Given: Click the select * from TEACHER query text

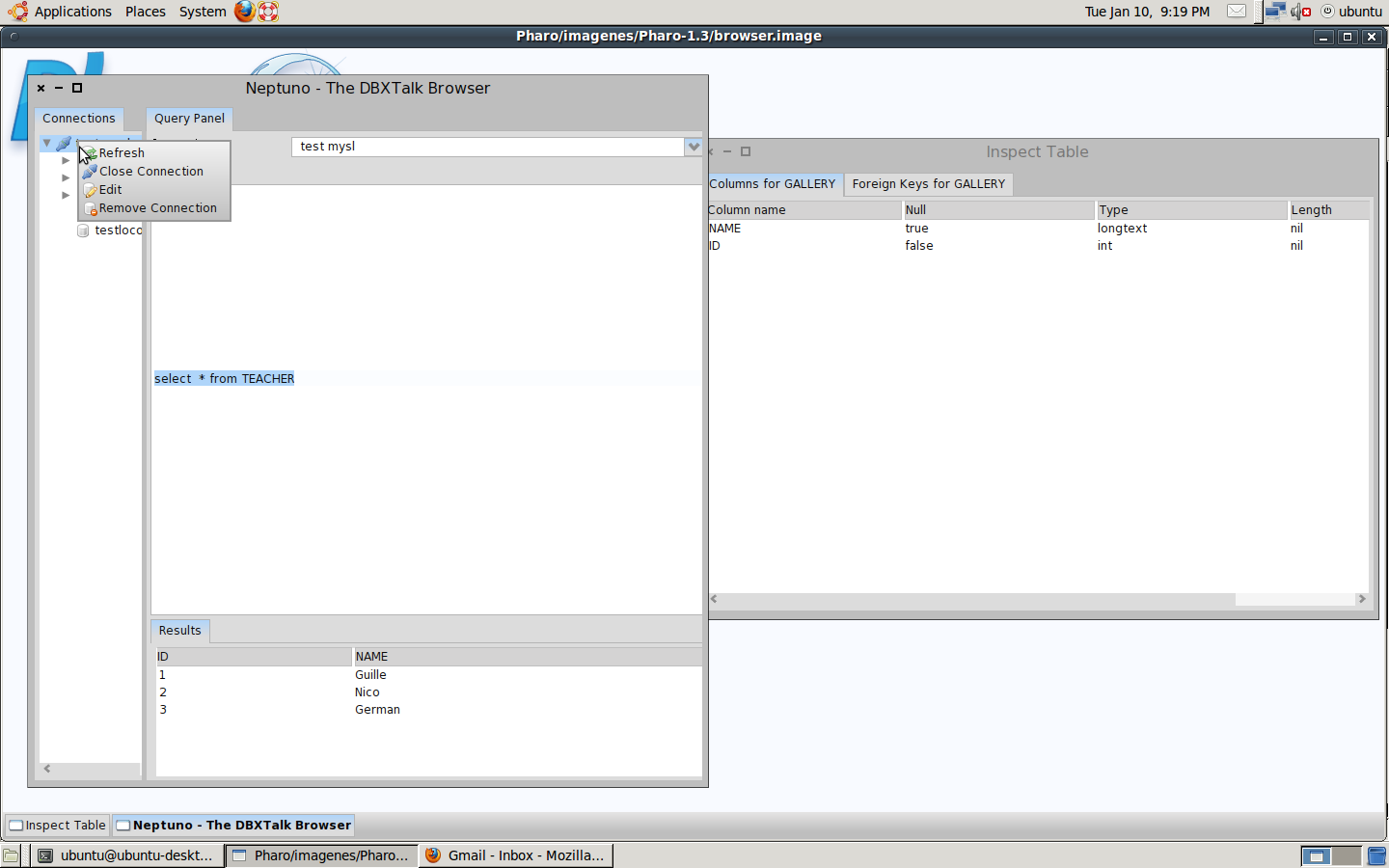Looking at the screenshot, I should point(225,378).
